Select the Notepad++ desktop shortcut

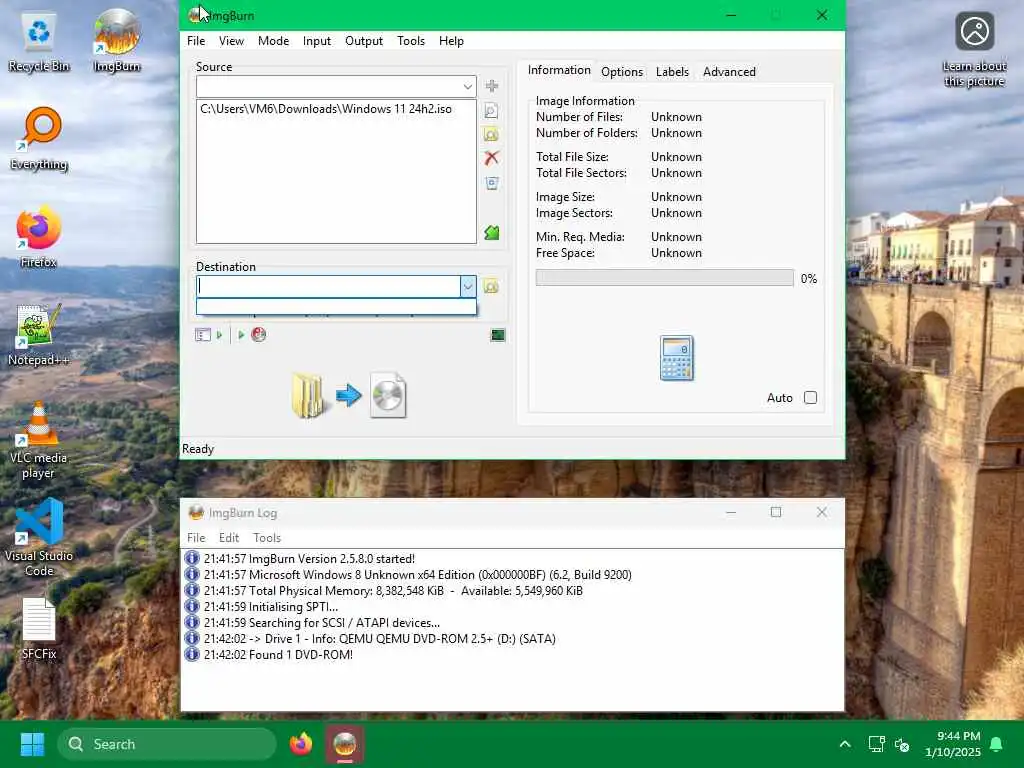[39, 335]
